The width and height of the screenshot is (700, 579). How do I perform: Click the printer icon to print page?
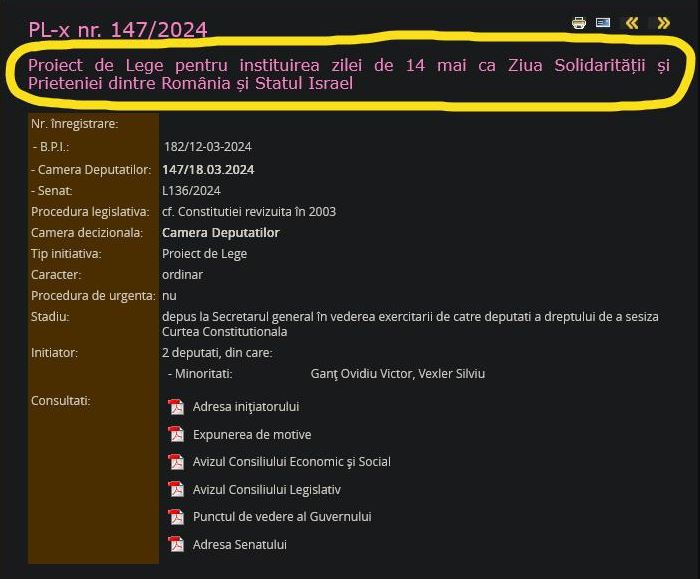579,23
